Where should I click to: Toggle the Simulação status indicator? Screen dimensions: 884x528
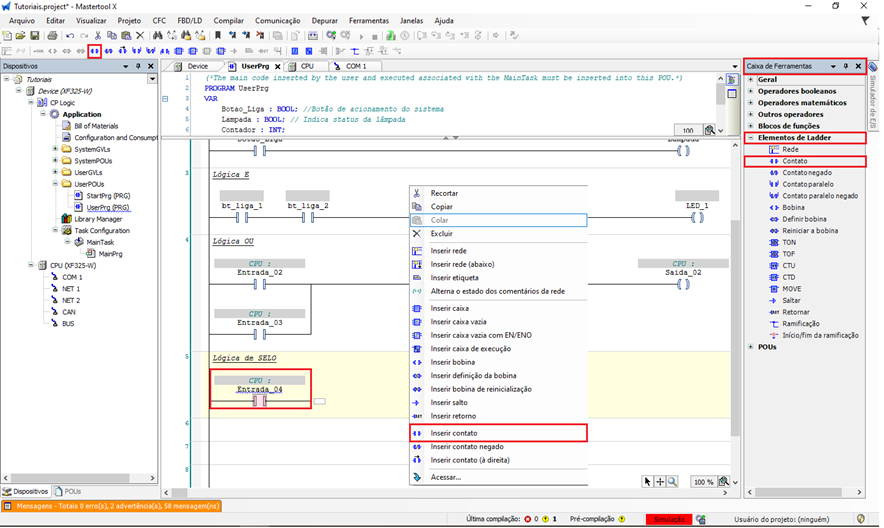(670, 520)
